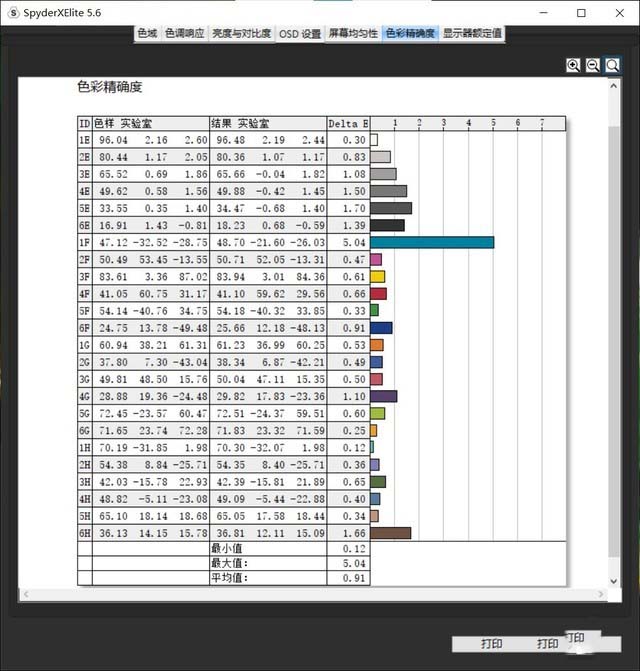Click the brown 6H color bar
The image size is (640, 671).
click(x=391, y=533)
